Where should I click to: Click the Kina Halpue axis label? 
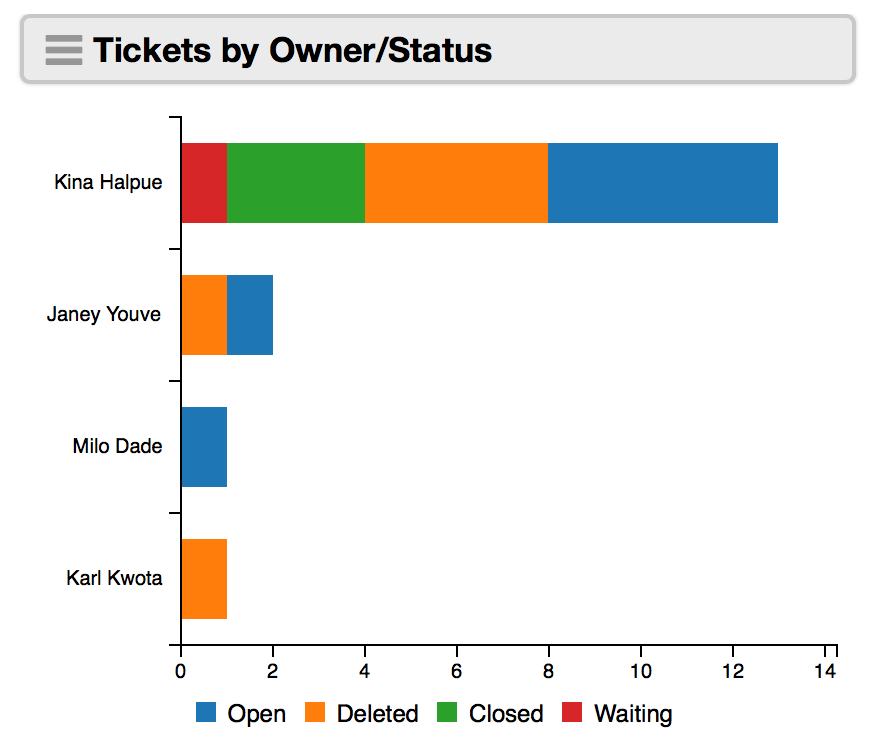tap(108, 182)
